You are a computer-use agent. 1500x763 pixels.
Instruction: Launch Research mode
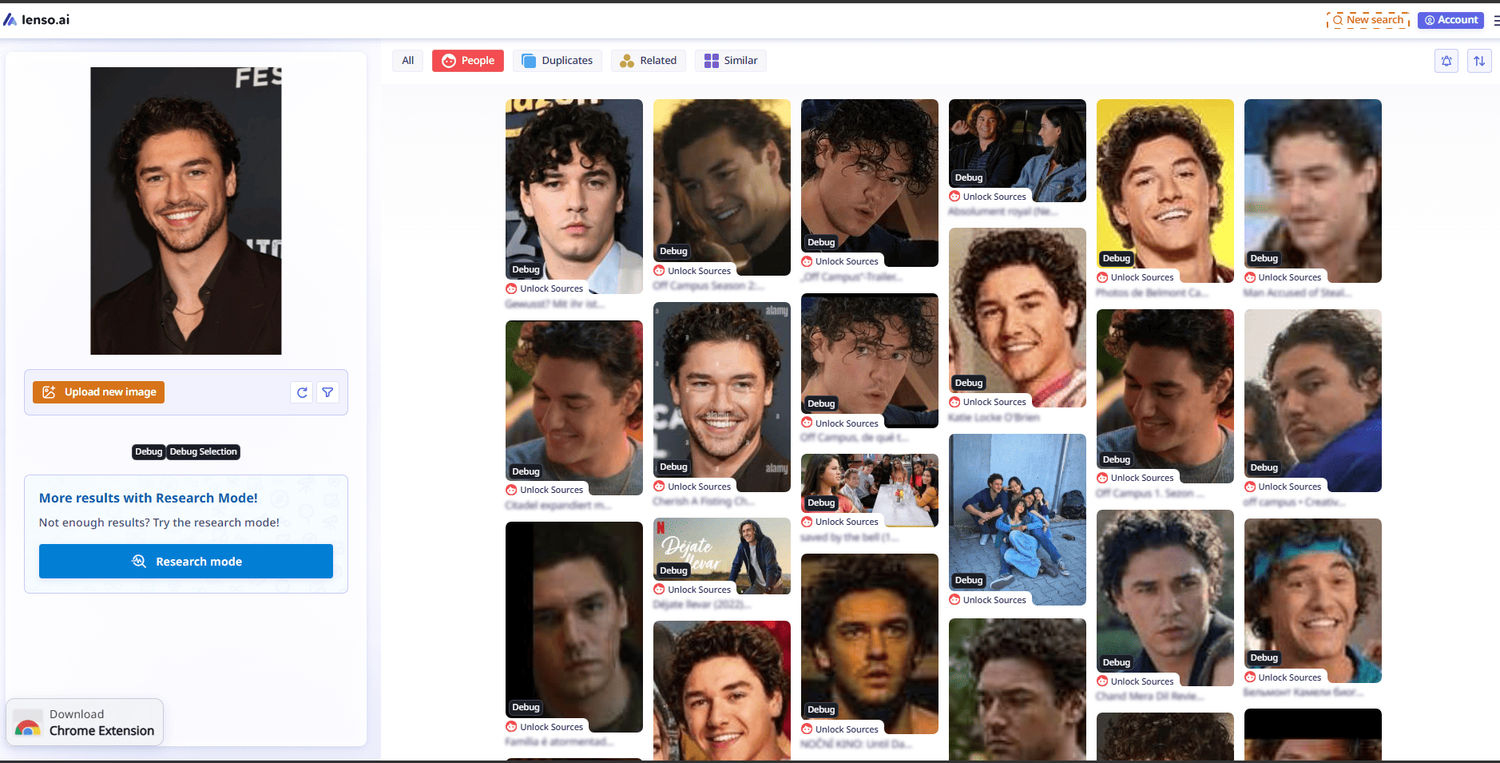(x=186, y=561)
